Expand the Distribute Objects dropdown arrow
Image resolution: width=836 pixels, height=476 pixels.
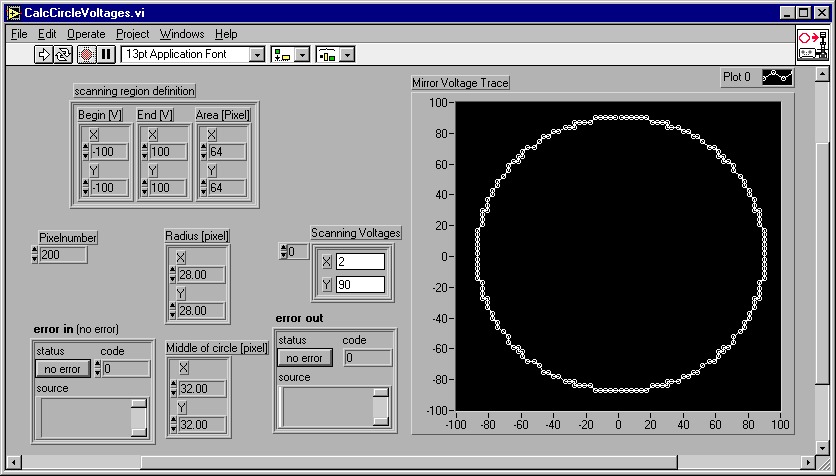coord(347,54)
